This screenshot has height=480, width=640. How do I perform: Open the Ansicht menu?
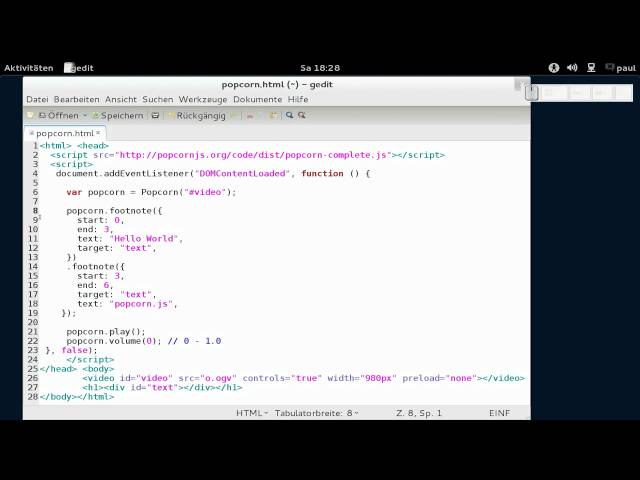coord(121,99)
